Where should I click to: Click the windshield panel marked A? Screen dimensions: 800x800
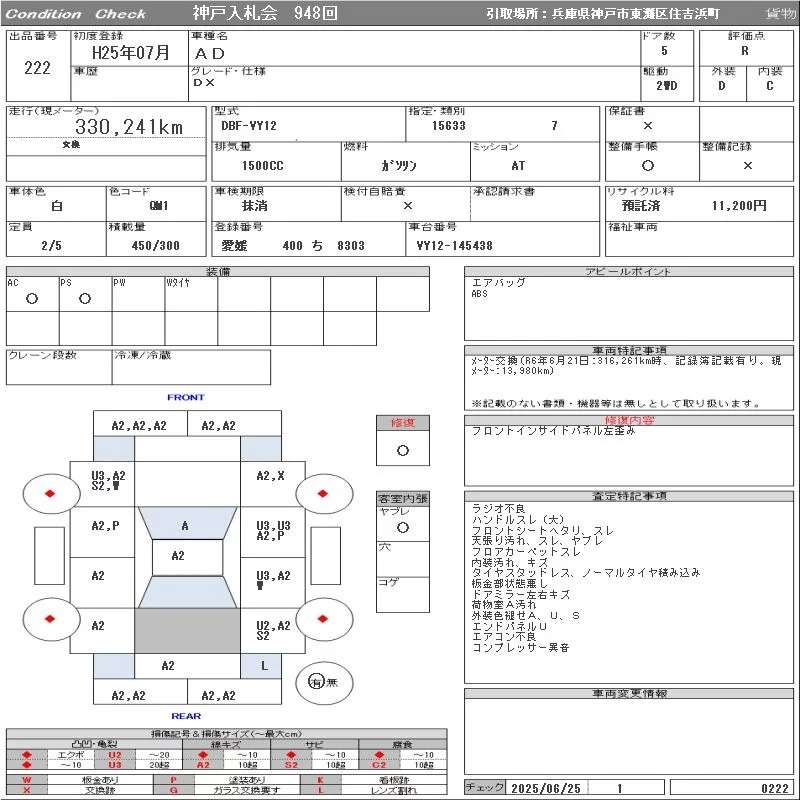[x=187, y=523]
